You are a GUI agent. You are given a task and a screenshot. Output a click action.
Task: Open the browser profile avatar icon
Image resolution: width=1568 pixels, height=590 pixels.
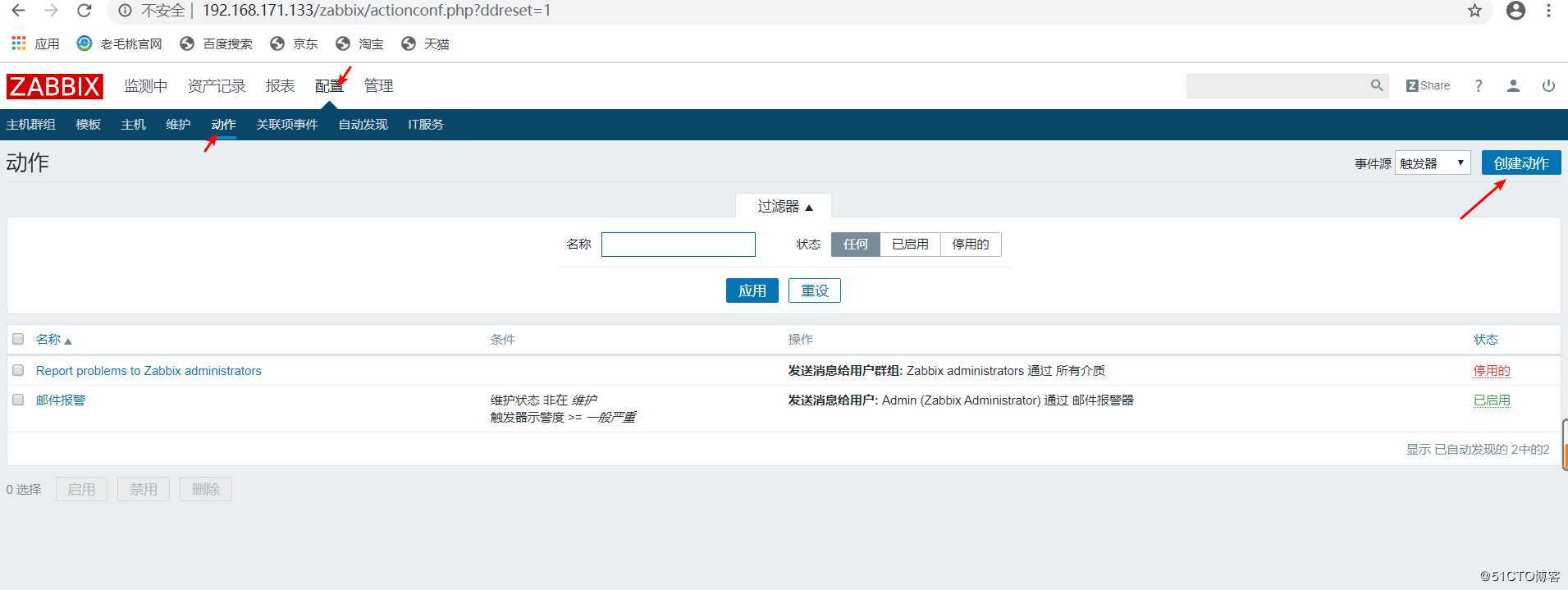(x=1515, y=11)
